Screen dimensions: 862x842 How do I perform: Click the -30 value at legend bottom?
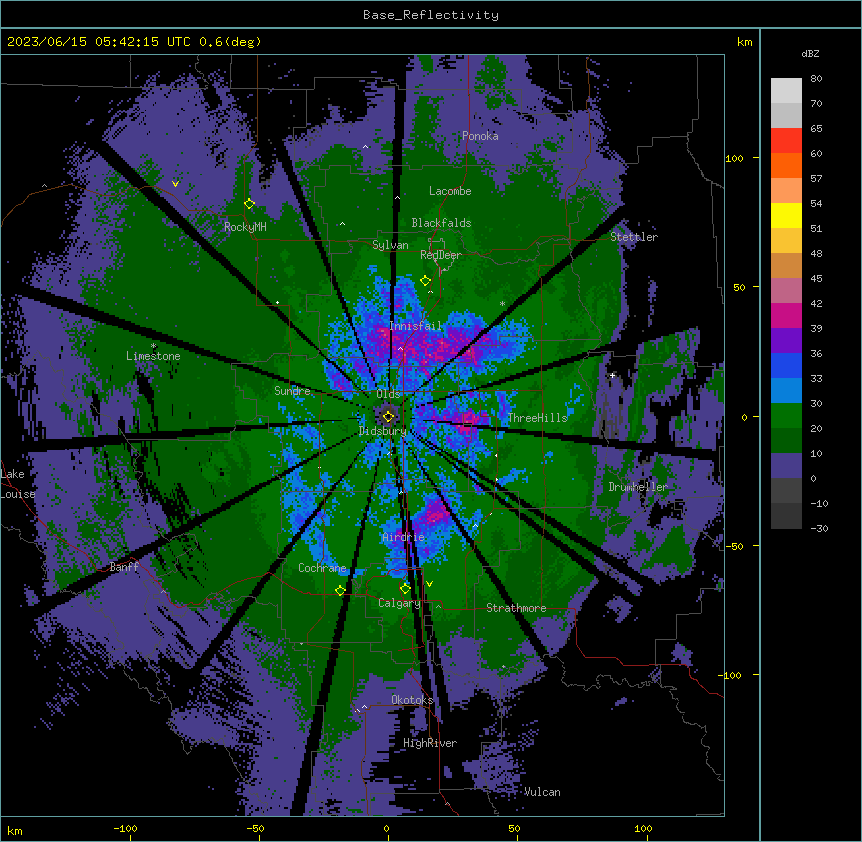coord(819,528)
